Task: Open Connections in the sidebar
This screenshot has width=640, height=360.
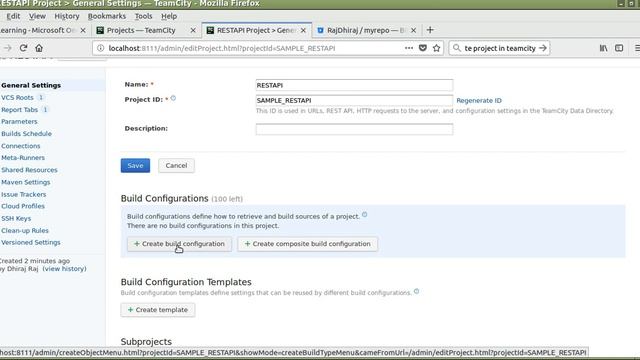Action: (x=20, y=146)
